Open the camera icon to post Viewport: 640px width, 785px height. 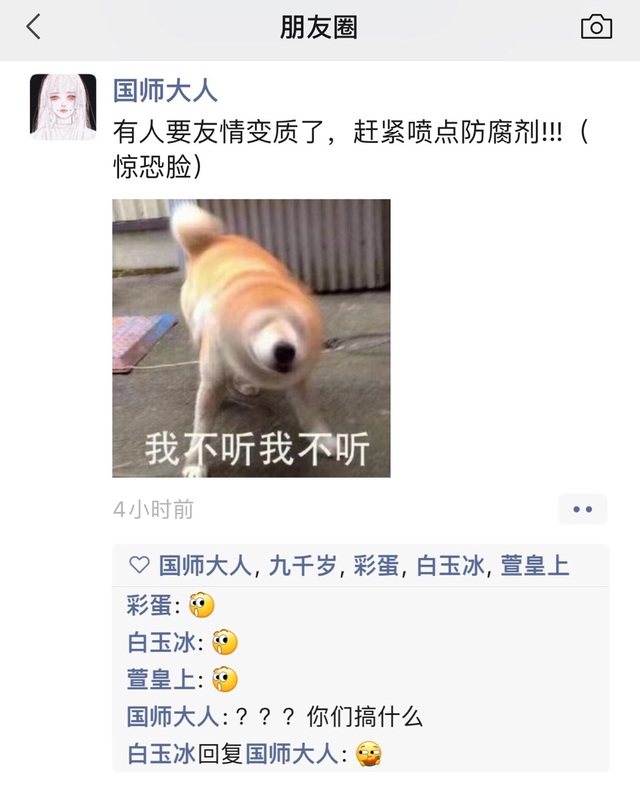596,26
